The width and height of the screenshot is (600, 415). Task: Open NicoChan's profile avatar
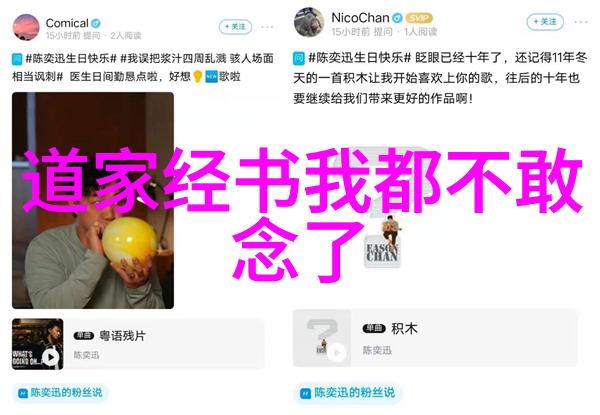[x=309, y=22]
